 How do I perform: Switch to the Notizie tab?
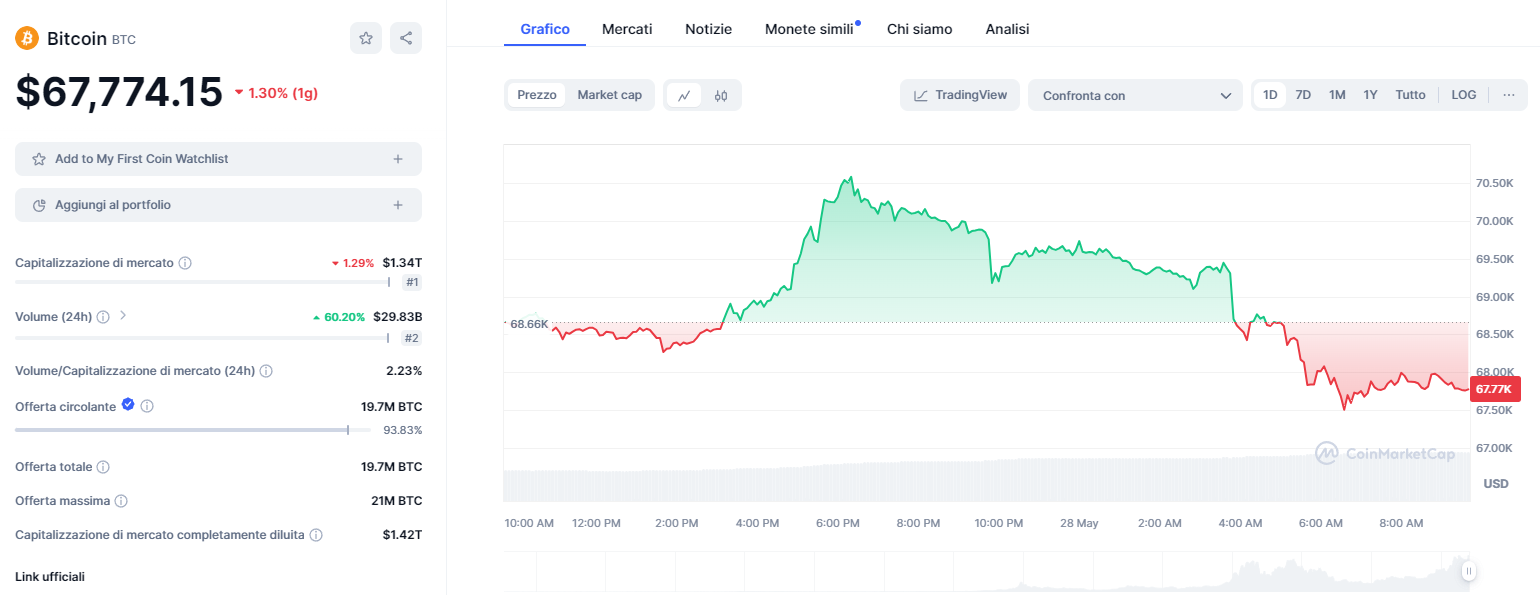(708, 29)
